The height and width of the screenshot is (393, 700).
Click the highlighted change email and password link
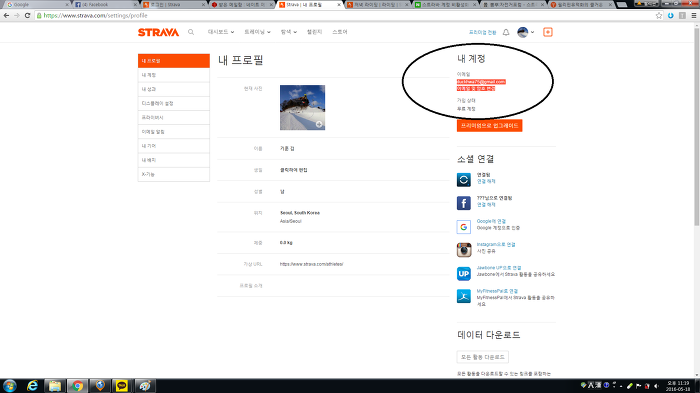pos(476,88)
